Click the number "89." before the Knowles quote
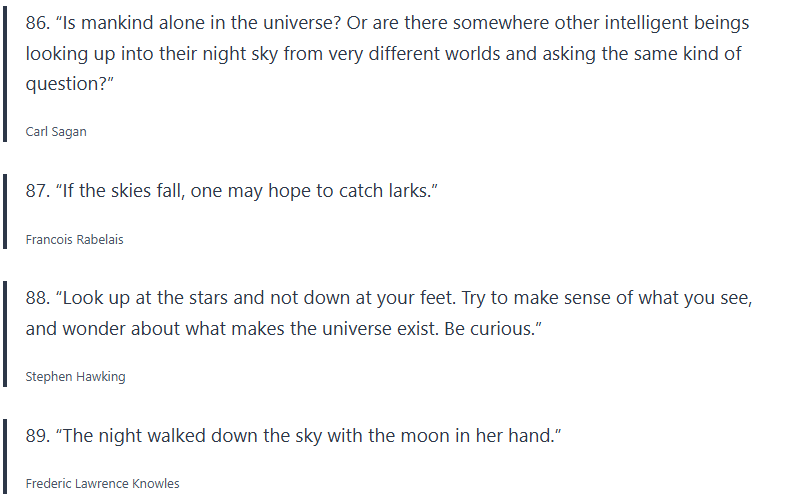 click(38, 436)
